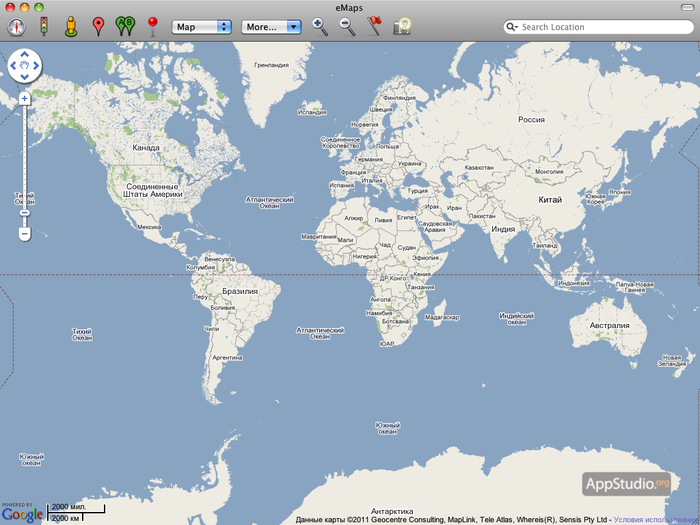Click the zoom in magnifier icon
Screen dimensions: 700x525
[x=320, y=27]
